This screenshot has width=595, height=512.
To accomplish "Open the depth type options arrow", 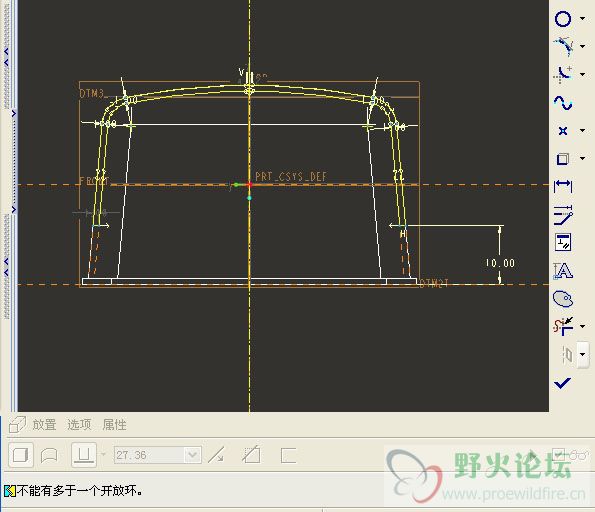I will (103, 454).
